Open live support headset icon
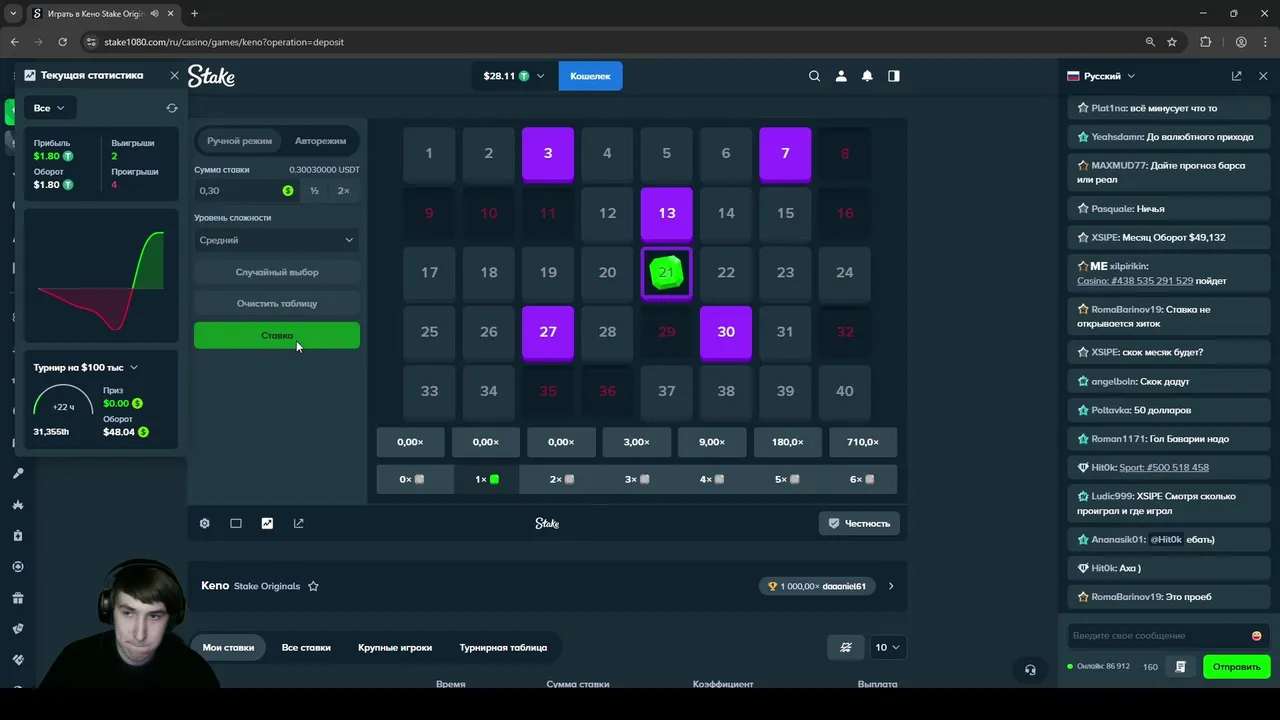The image size is (1280, 720). [x=1030, y=670]
